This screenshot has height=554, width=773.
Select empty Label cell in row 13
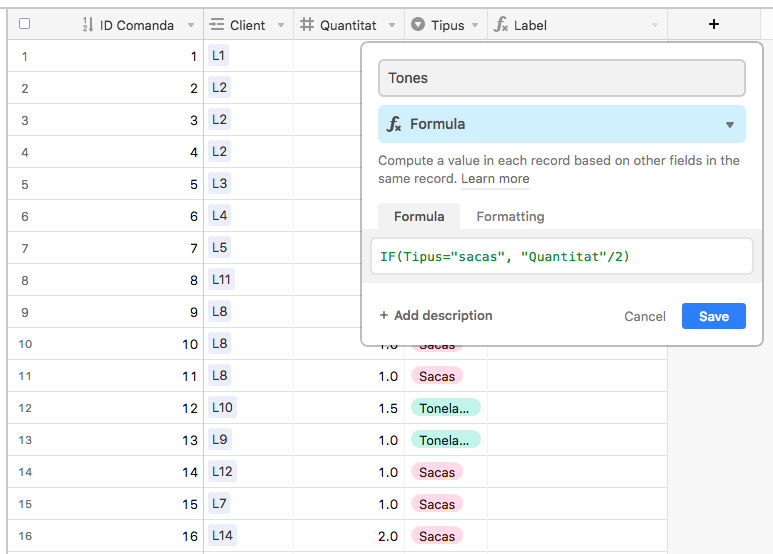577,440
